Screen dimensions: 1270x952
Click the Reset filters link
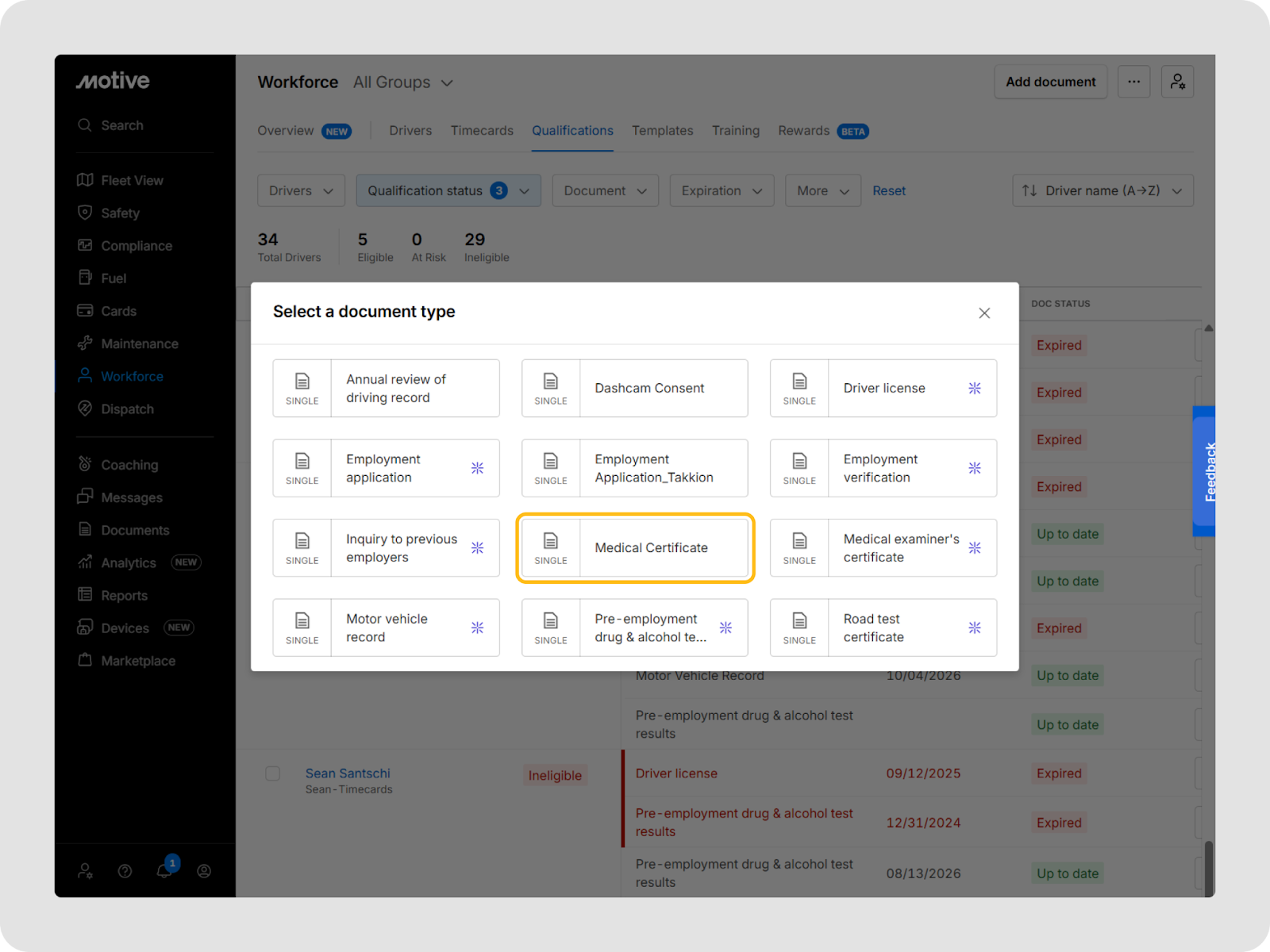(888, 191)
